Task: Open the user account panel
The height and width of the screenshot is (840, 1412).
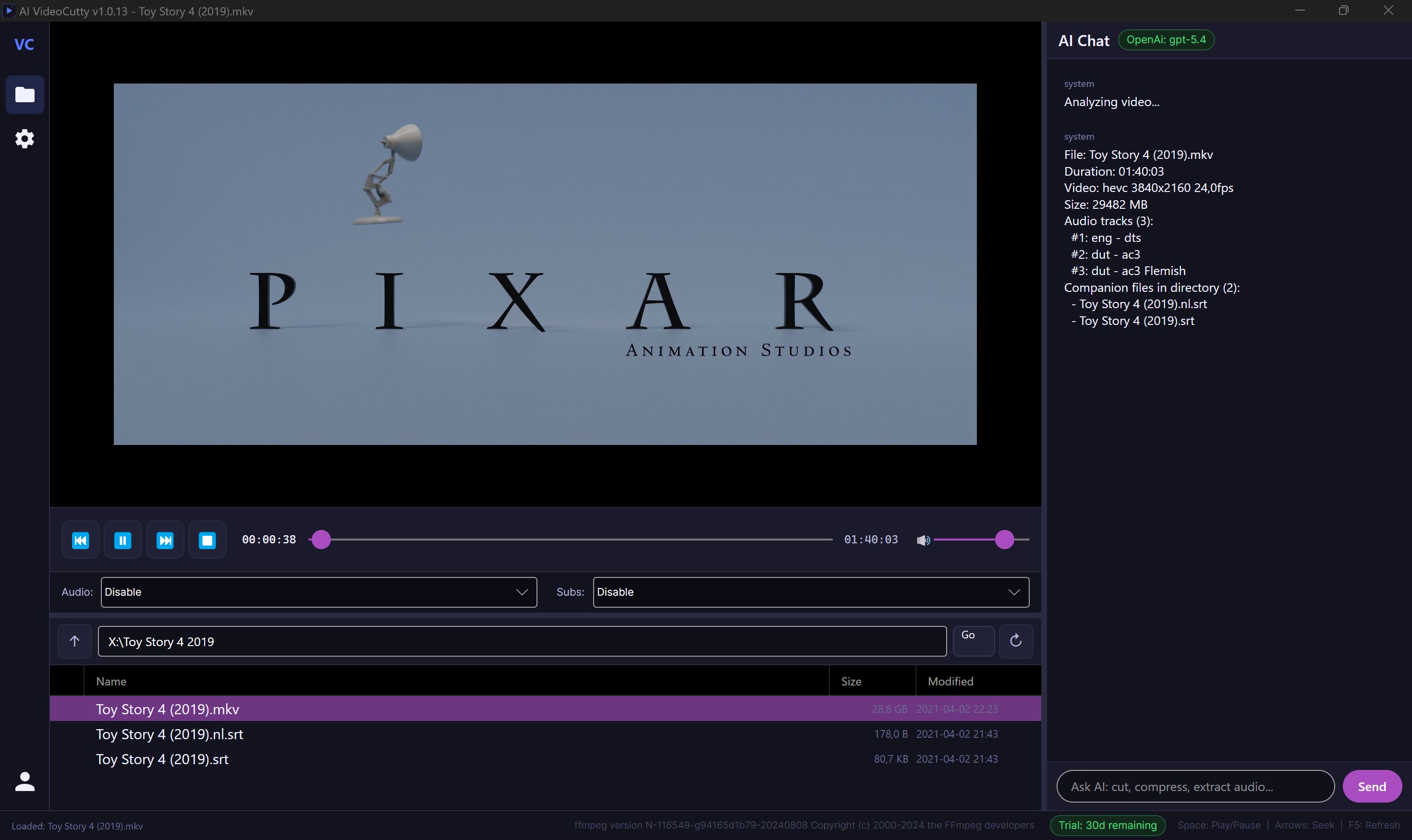Action: pos(25,782)
